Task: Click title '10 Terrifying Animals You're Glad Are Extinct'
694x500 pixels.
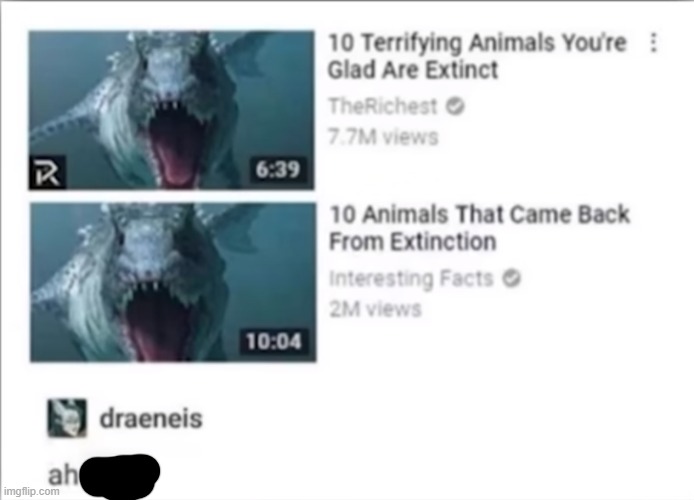Action: tap(477, 56)
